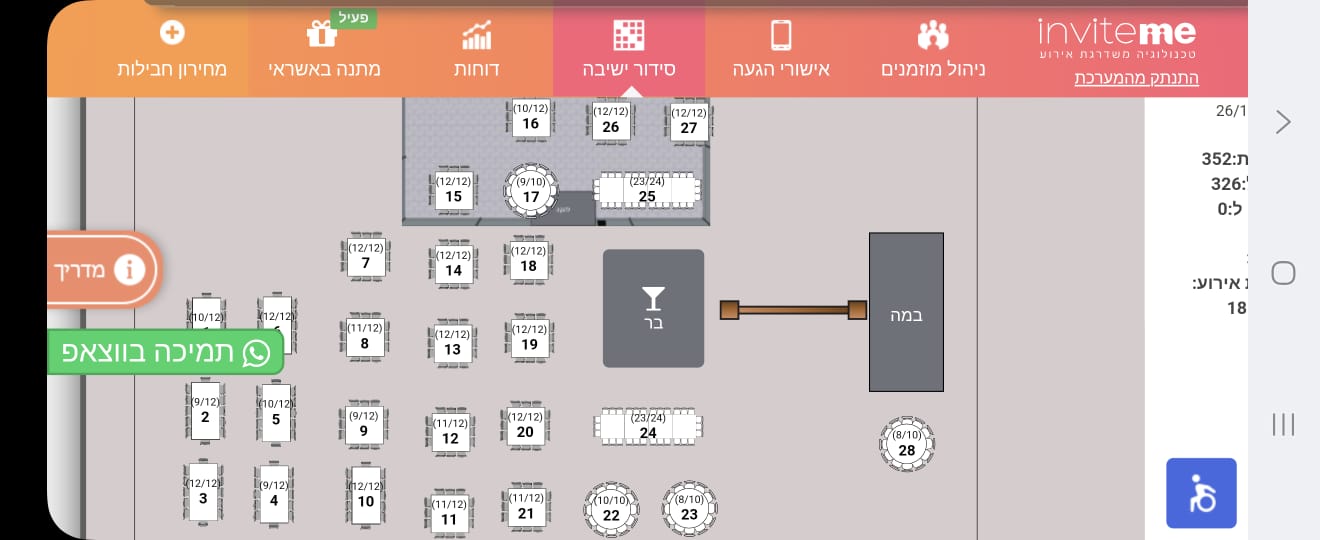This screenshot has width=1320, height=540.
Task: Open WhatsApp support button
Action: pos(166,352)
